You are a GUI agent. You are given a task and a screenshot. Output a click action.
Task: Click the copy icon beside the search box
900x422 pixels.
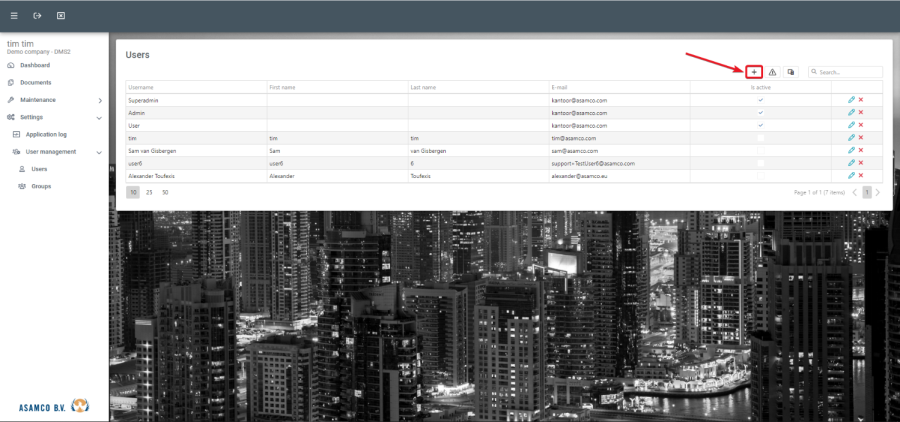(791, 72)
